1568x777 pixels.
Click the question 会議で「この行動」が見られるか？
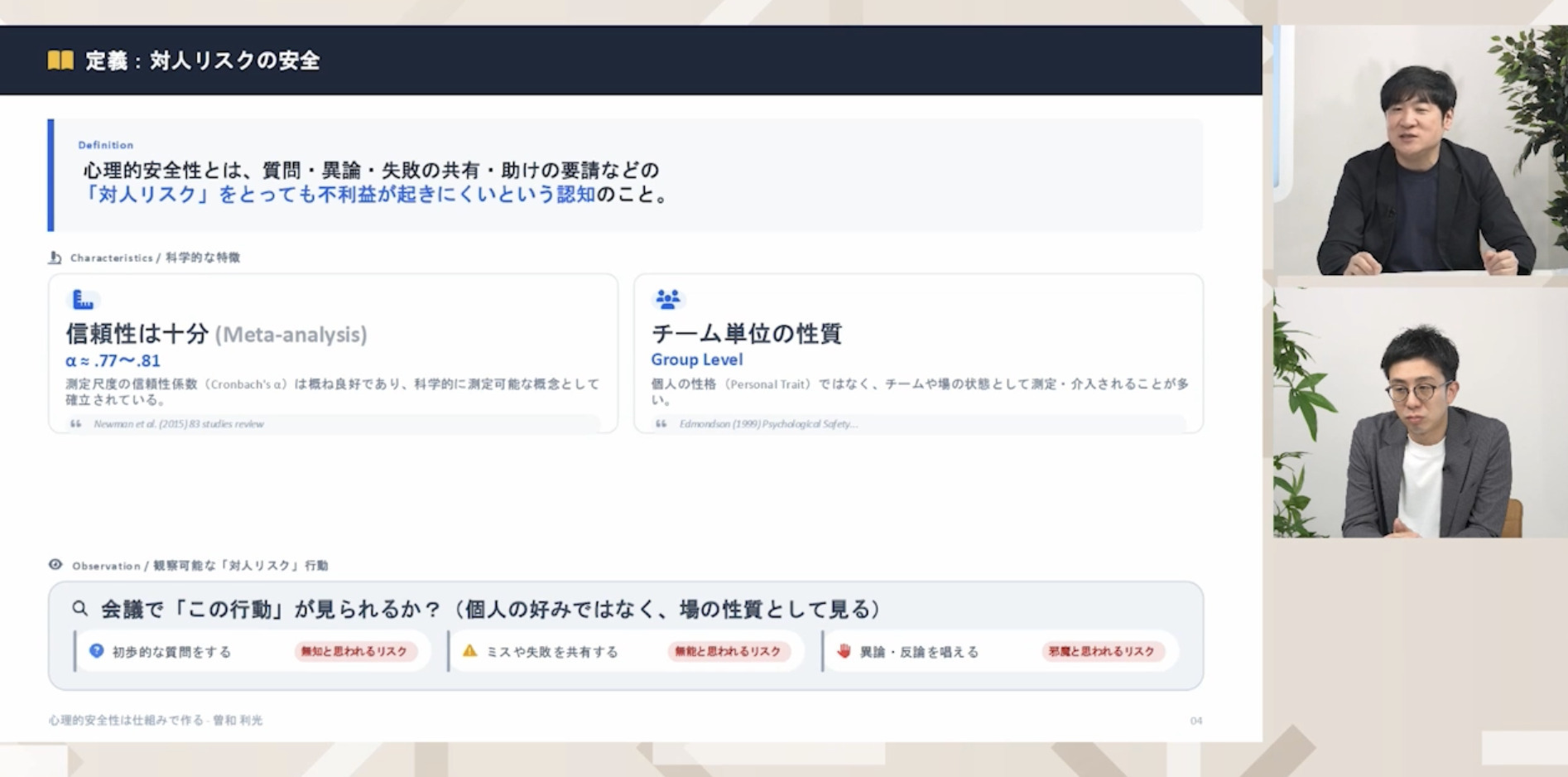[x=272, y=610]
